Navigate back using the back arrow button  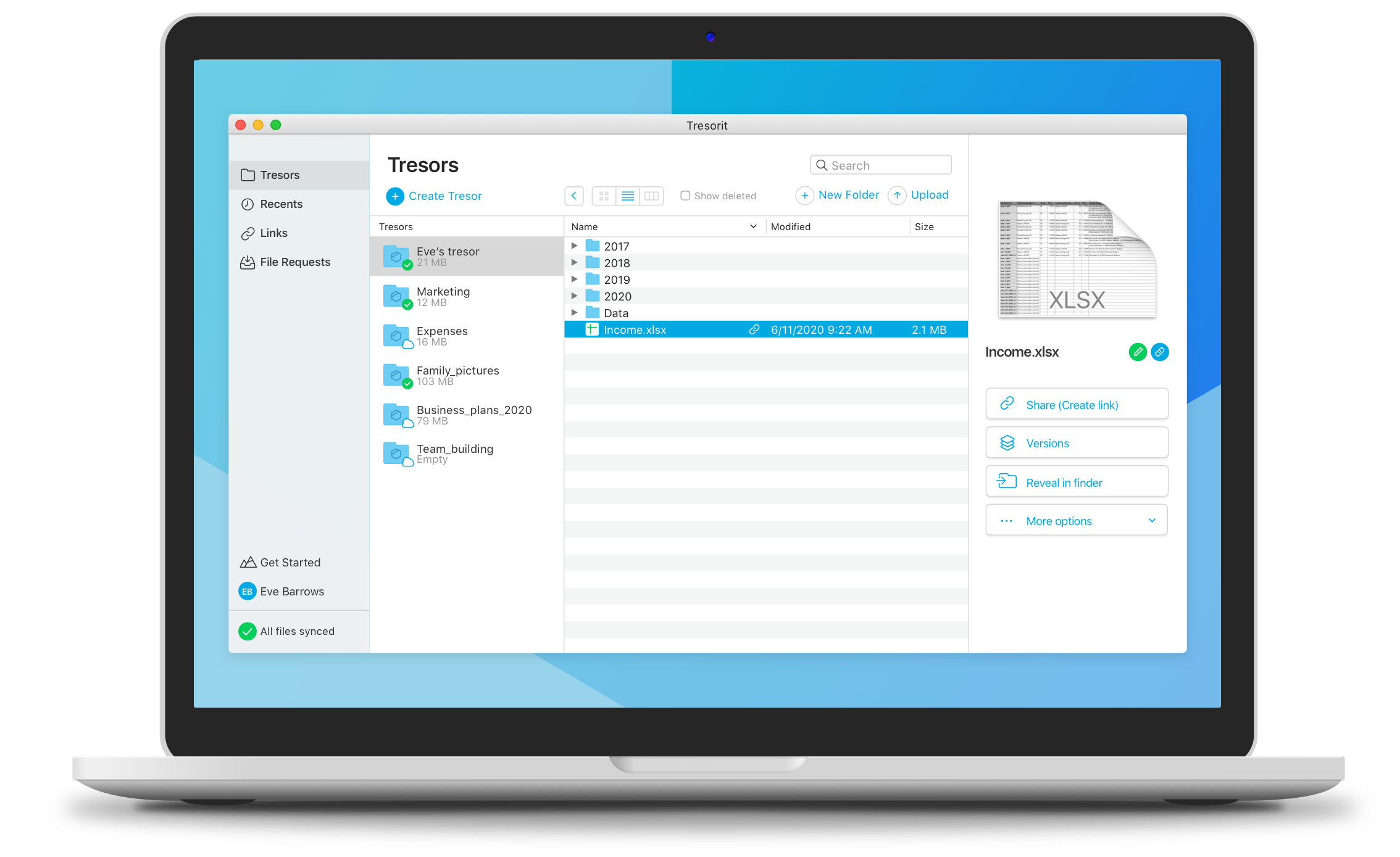click(x=575, y=196)
